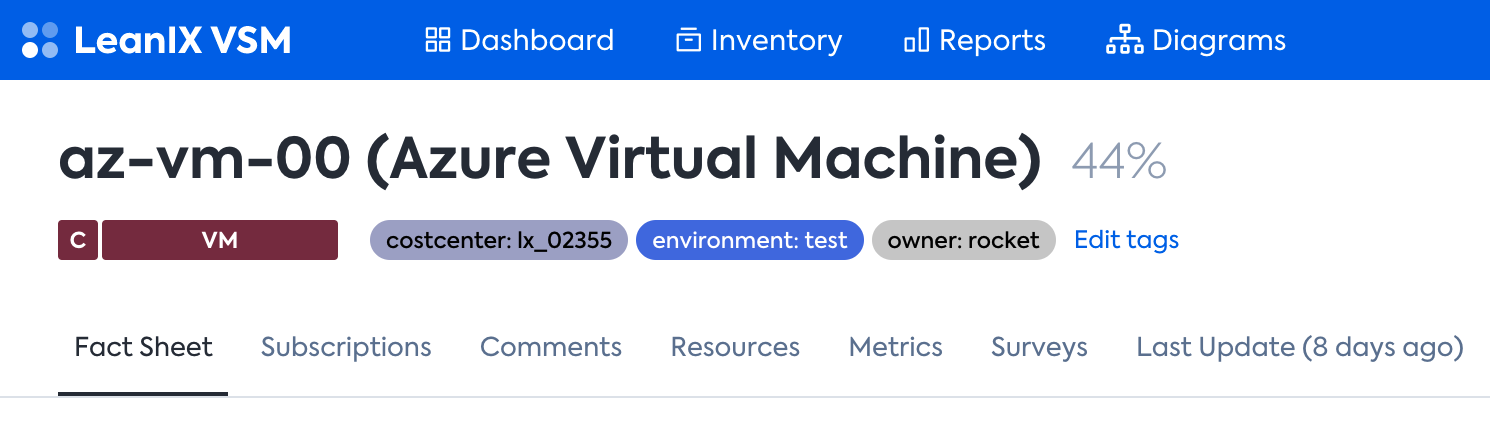Open the Metrics tab
The height and width of the screenshot is (440, 1490).
(896, 347)
